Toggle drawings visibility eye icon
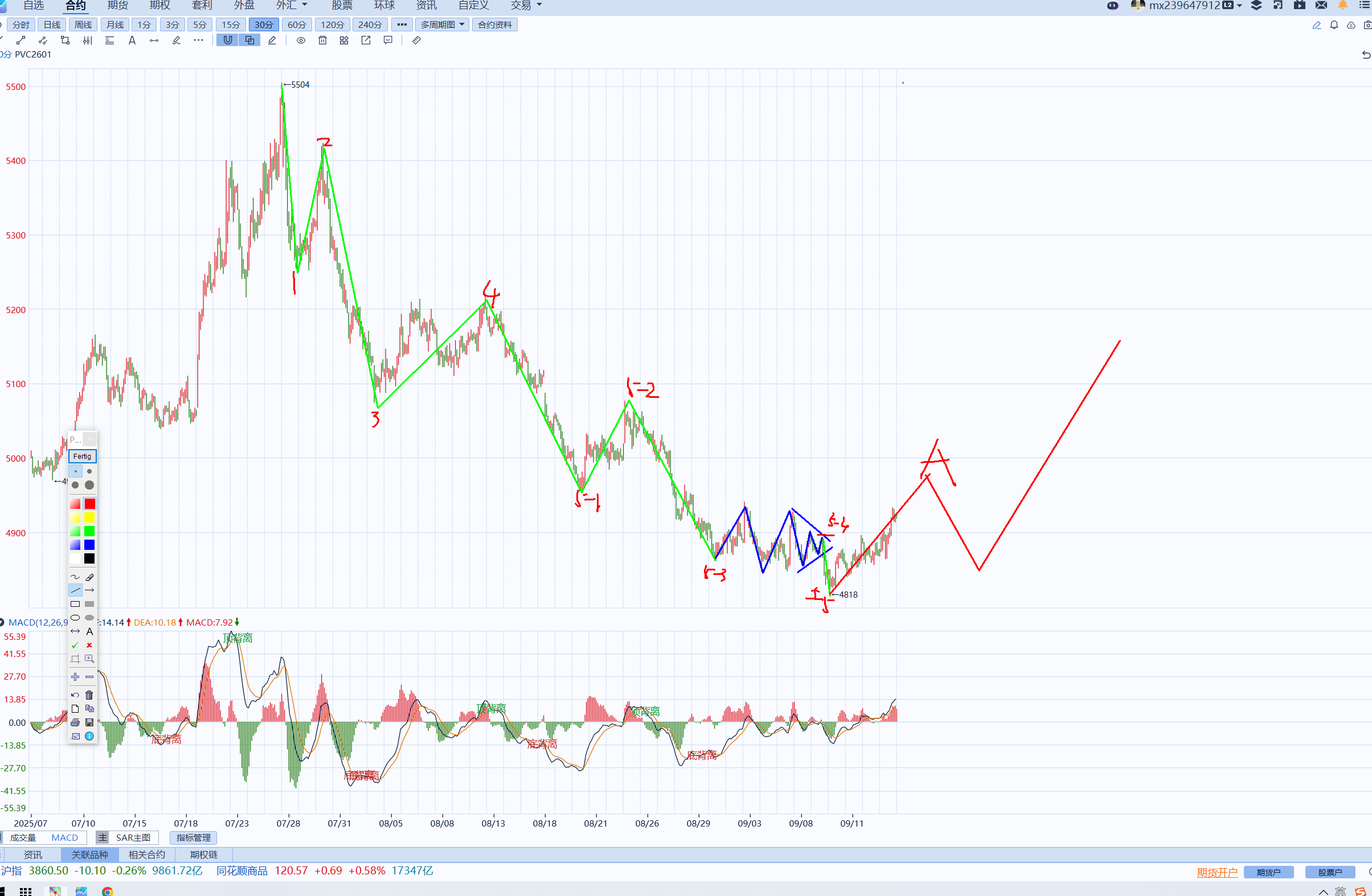The width and height of the screenshot is (1372, 896). click(301, 40)
